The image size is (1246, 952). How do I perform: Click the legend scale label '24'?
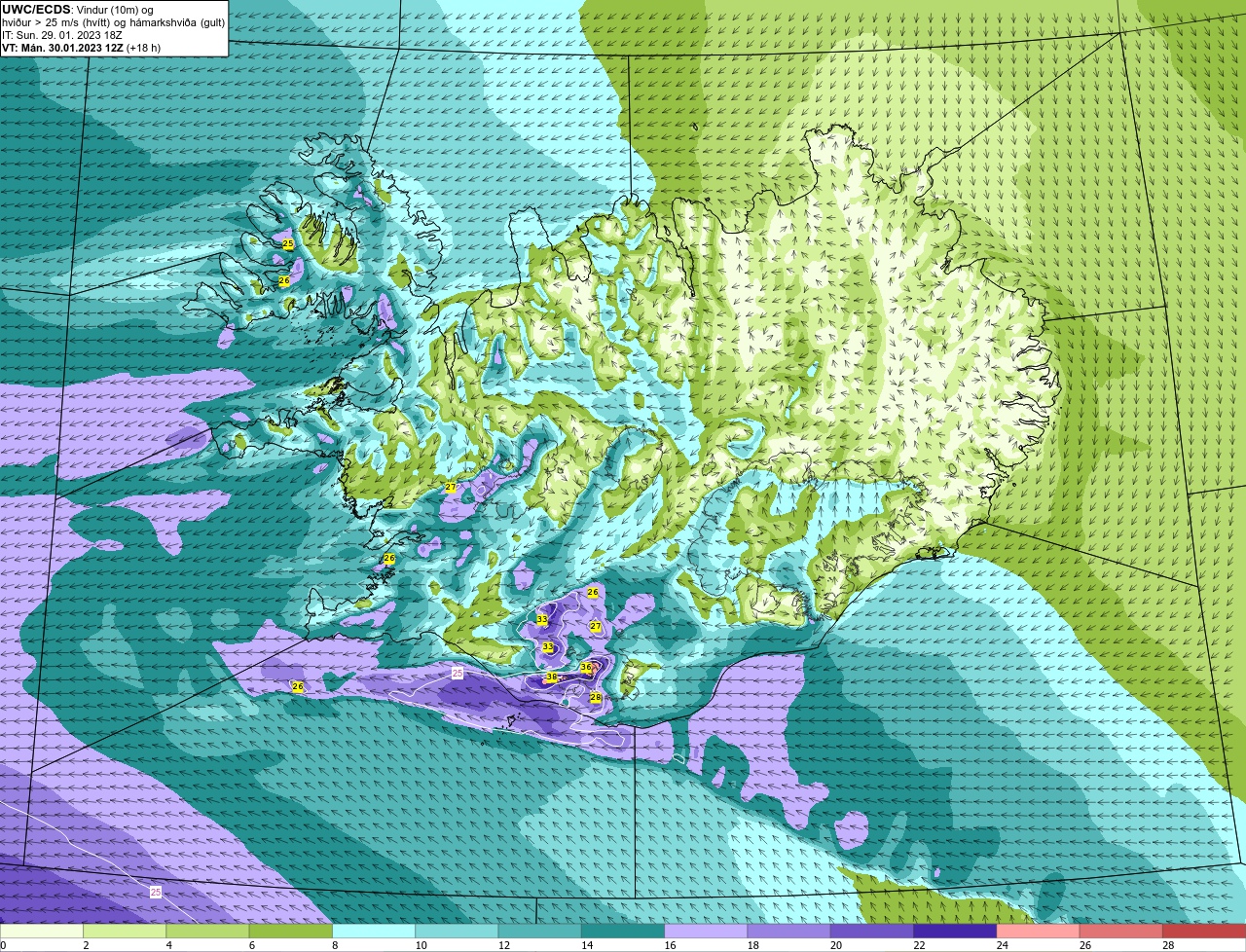1002,945
